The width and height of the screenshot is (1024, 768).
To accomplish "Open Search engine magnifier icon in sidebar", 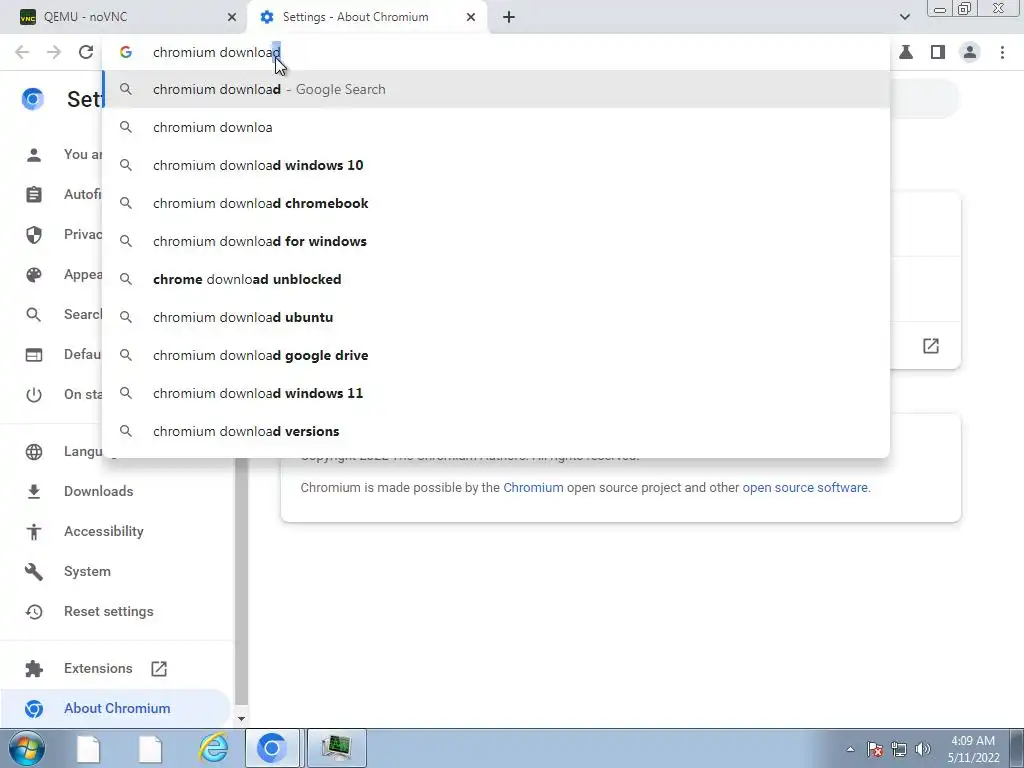I will pos(34,315).
